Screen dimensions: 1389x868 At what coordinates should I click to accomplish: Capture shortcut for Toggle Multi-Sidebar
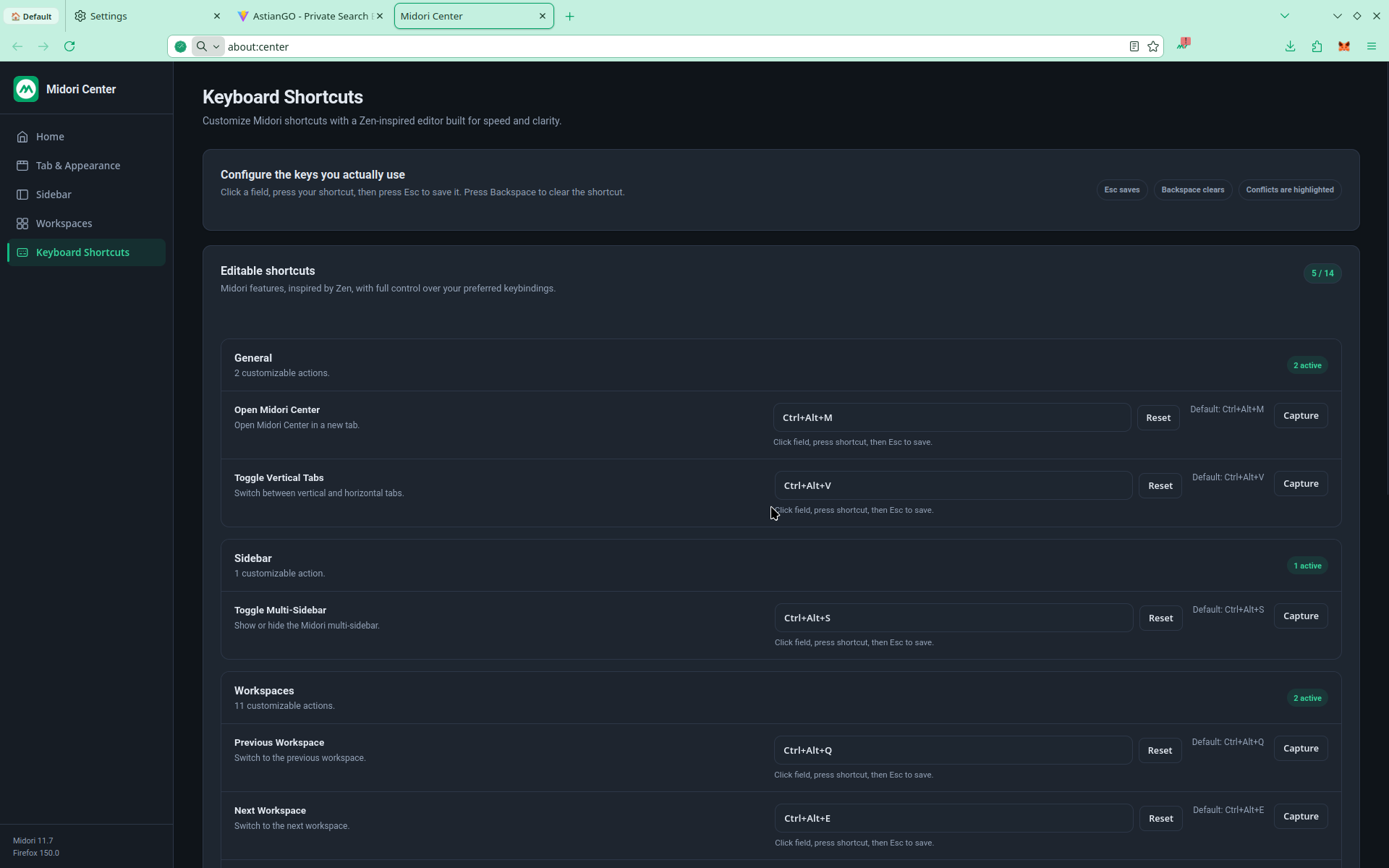click(1301, 616)
